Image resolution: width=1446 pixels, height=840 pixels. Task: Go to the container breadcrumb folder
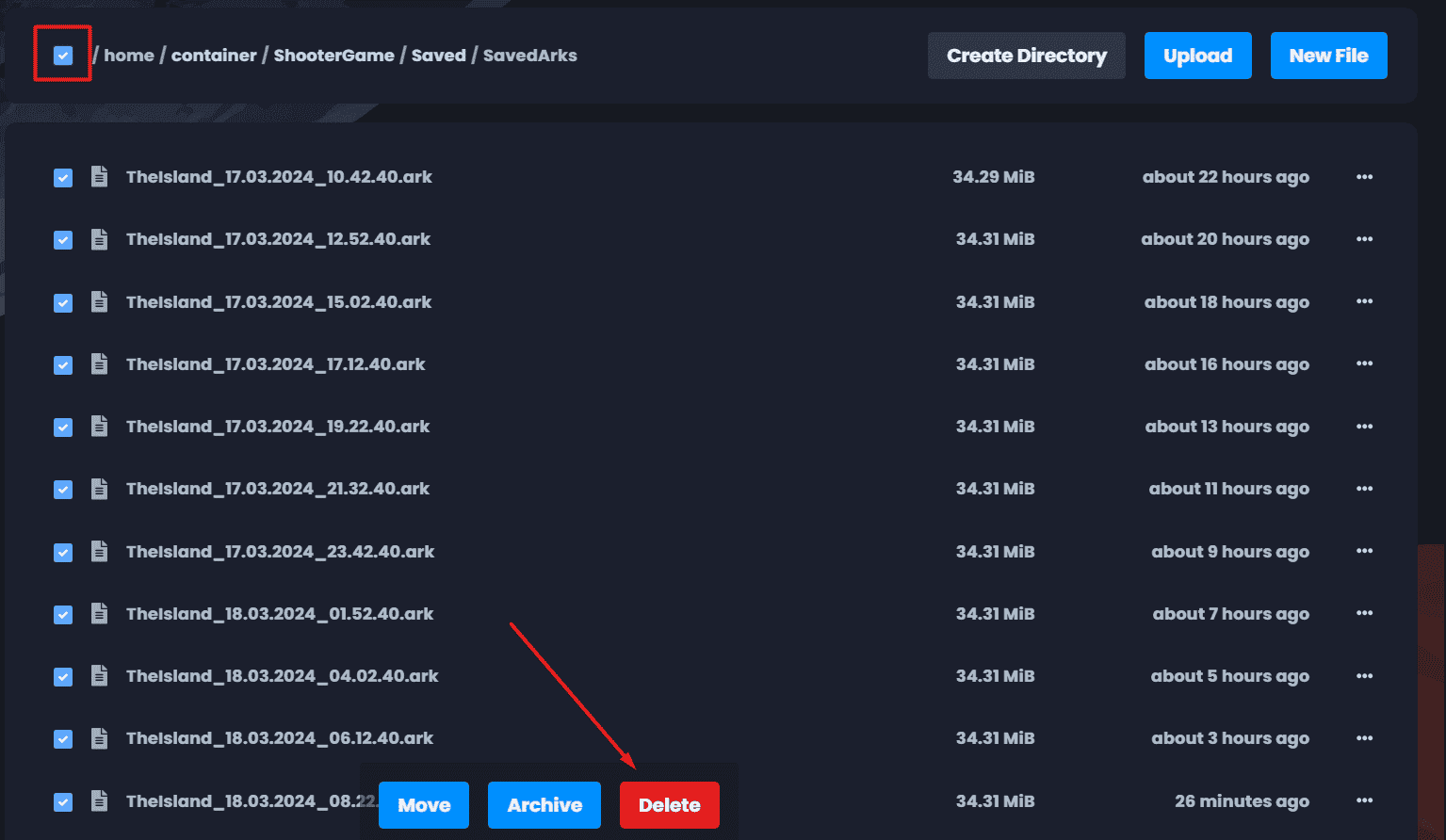click(214, 56)
